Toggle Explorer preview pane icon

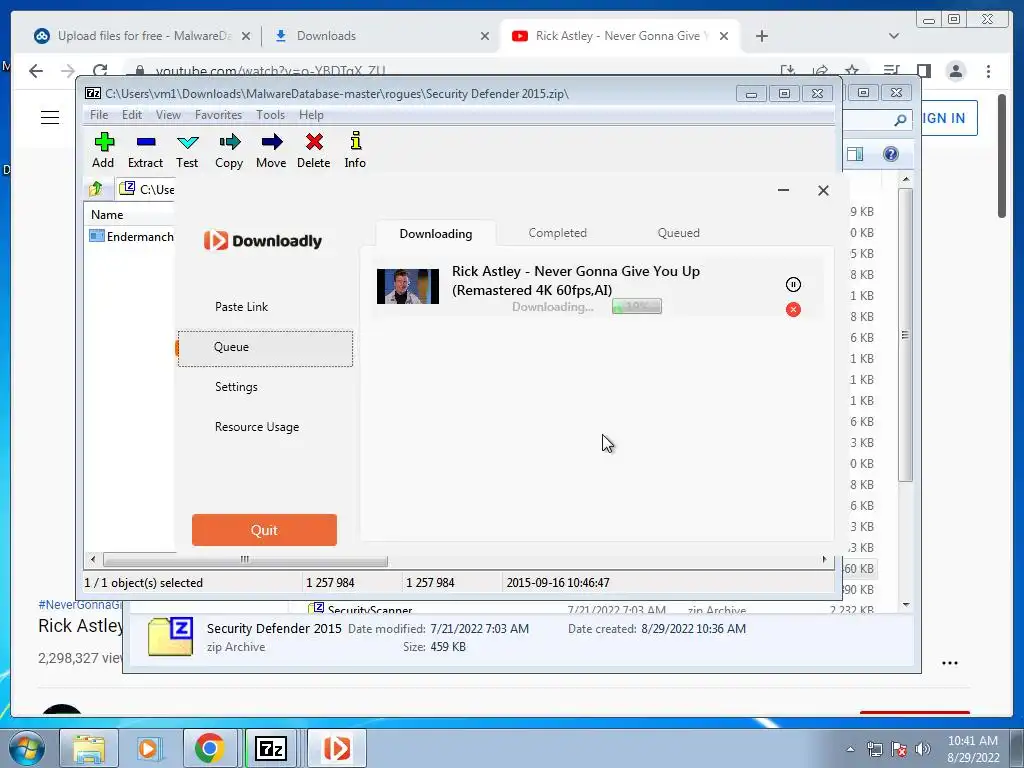pos(855,154)
